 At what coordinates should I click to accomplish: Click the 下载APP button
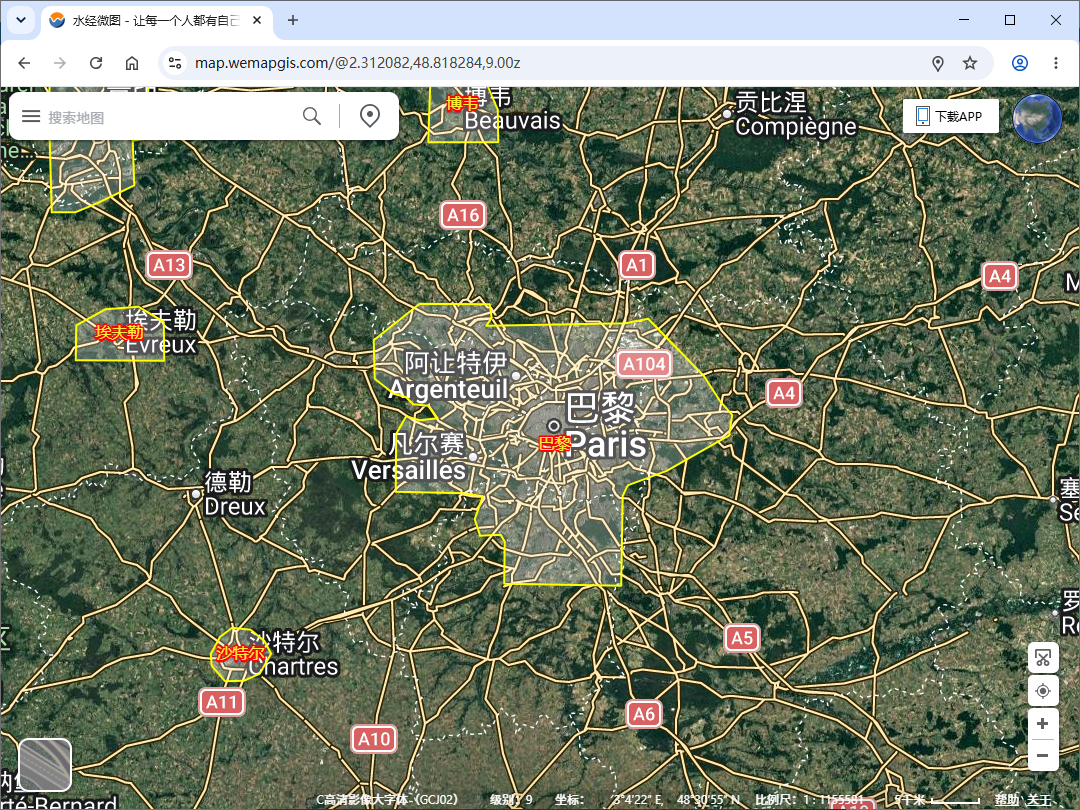(951, 116)
